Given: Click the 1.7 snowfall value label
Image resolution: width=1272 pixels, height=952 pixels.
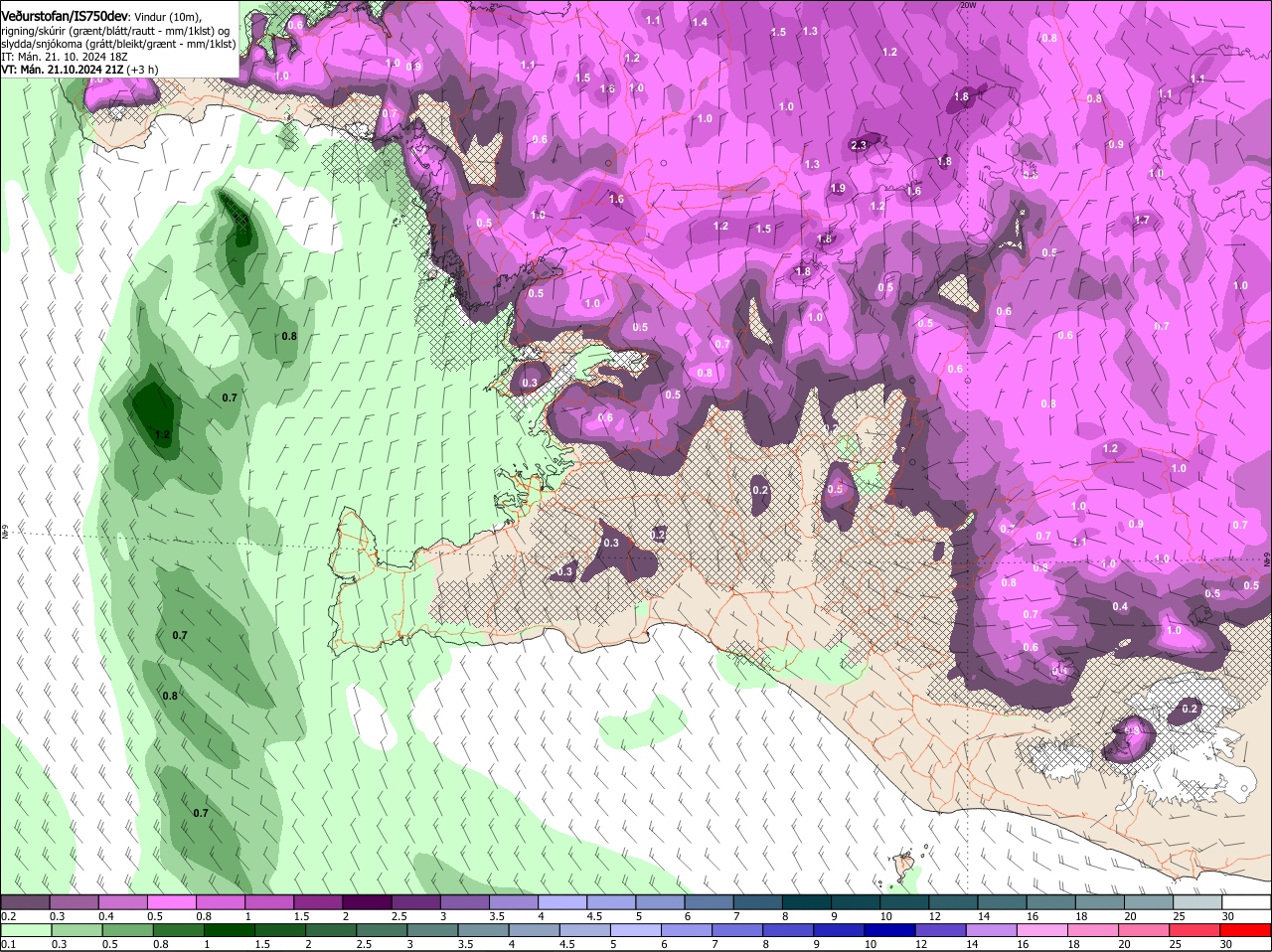Looking at the screenshot, I should coord(1142,220).
